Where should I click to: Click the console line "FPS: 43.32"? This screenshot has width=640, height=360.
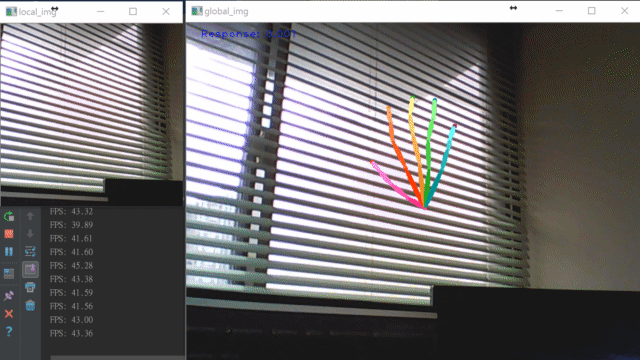(x=71, y=211)
